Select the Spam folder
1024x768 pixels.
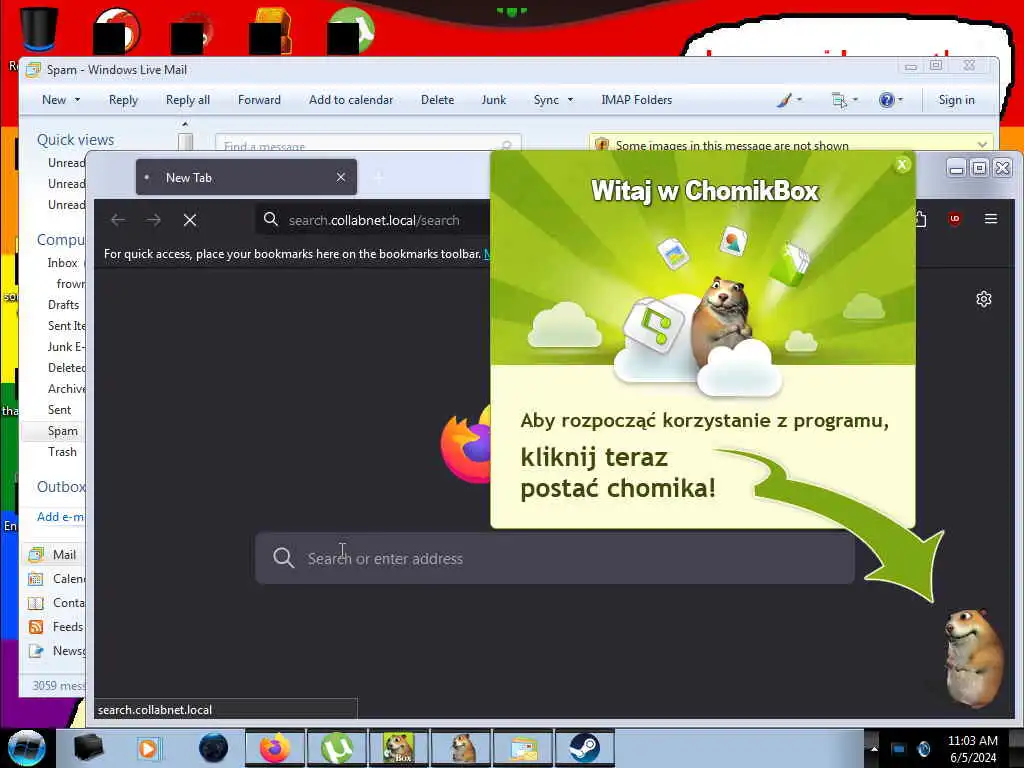click(x=62, y=431)
